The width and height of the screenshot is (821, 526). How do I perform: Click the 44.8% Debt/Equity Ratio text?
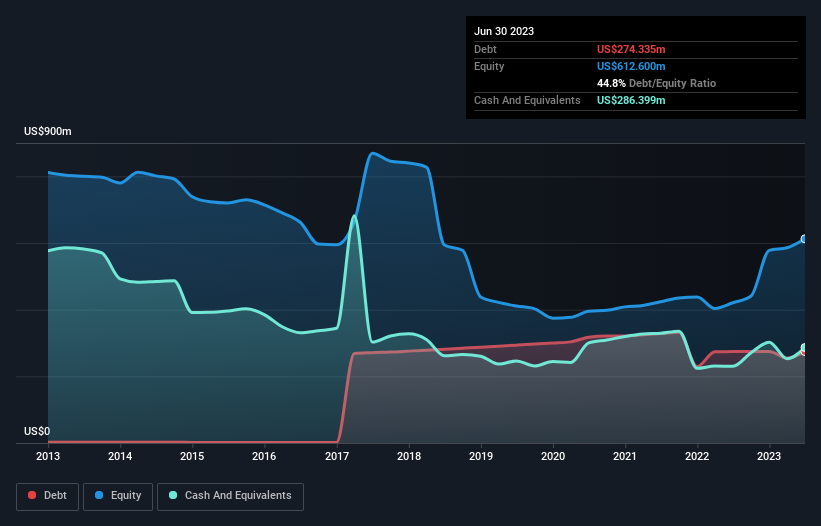(656, 83)
